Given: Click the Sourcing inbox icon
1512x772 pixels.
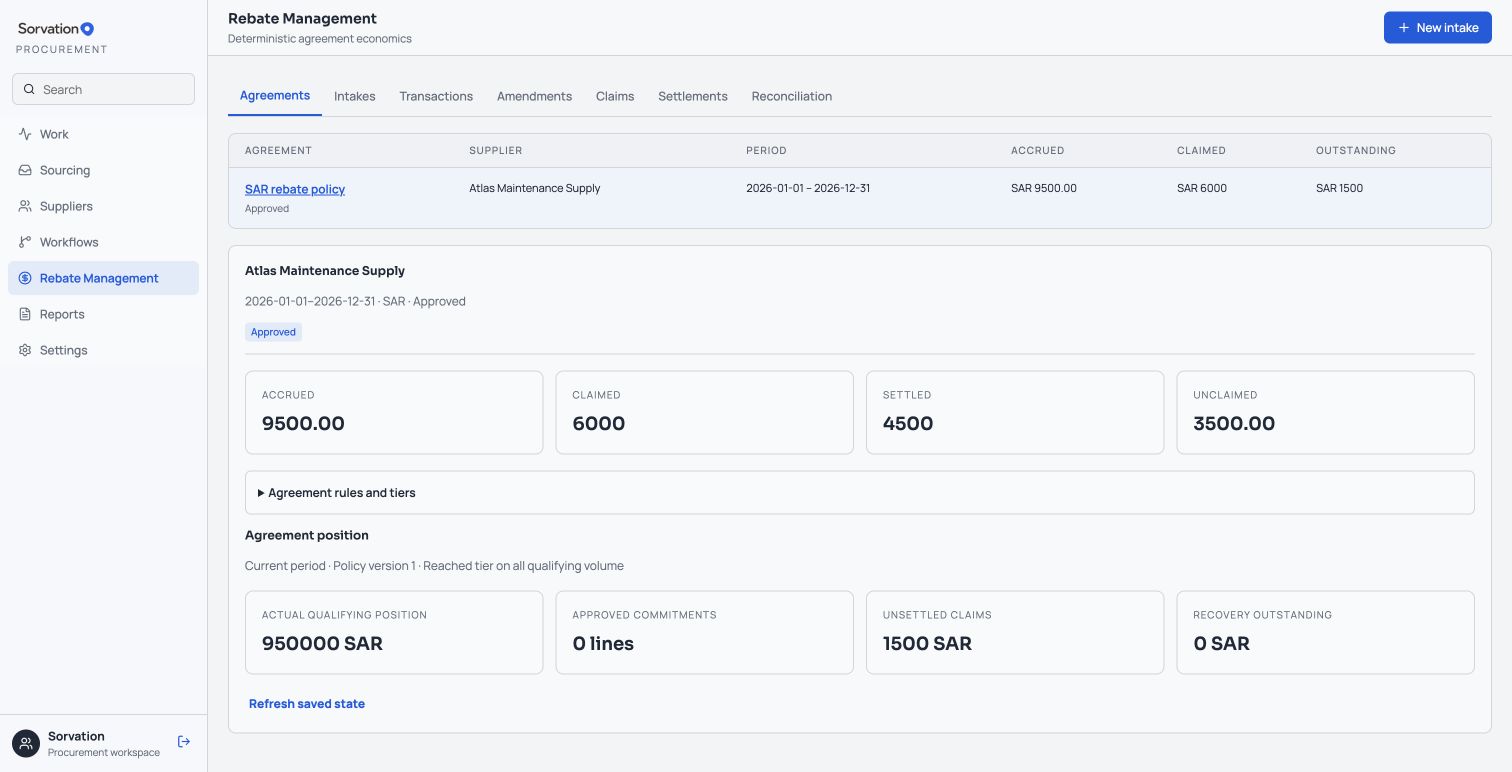Looking at the screenshot, I should (25, 170).
